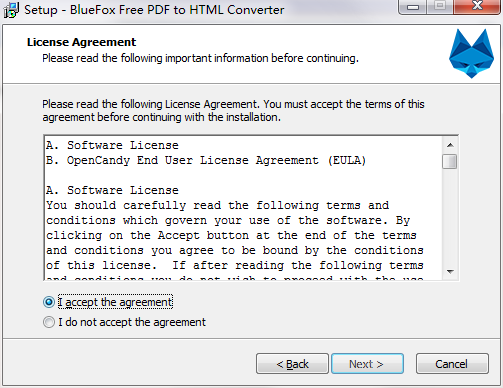Viewport: 503px width, 388px height.
Task: Select the 'I accept the agreement' radio button
Action: [x=49, y=302]
